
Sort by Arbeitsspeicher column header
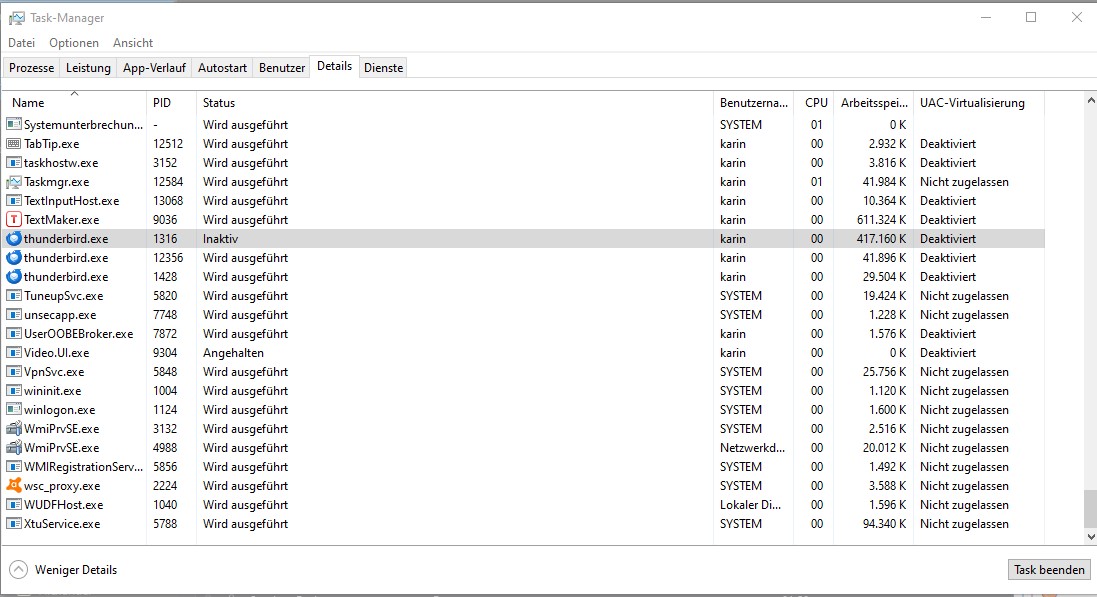point(874,103)
